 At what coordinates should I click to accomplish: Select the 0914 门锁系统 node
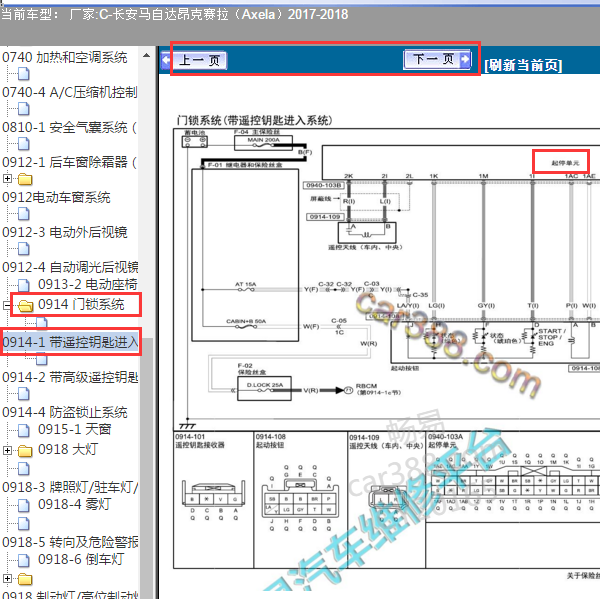(x=81, y=305)
